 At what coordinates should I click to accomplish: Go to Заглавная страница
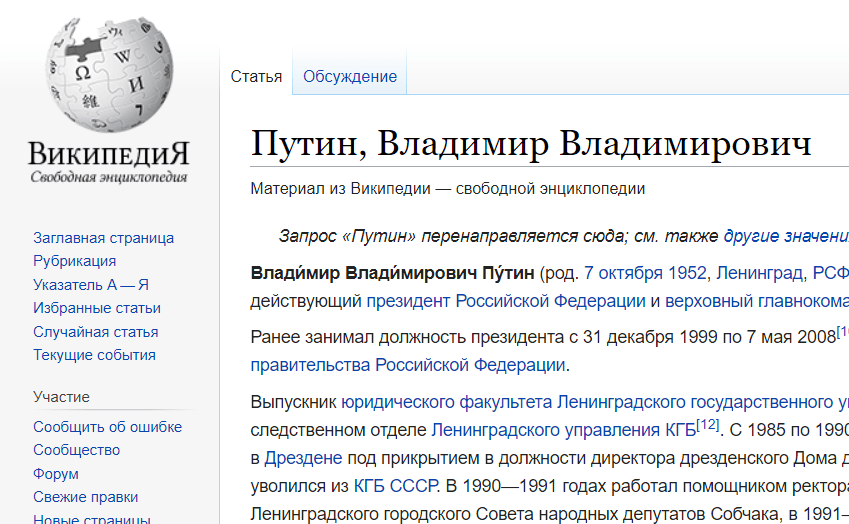tap(103, 238)
